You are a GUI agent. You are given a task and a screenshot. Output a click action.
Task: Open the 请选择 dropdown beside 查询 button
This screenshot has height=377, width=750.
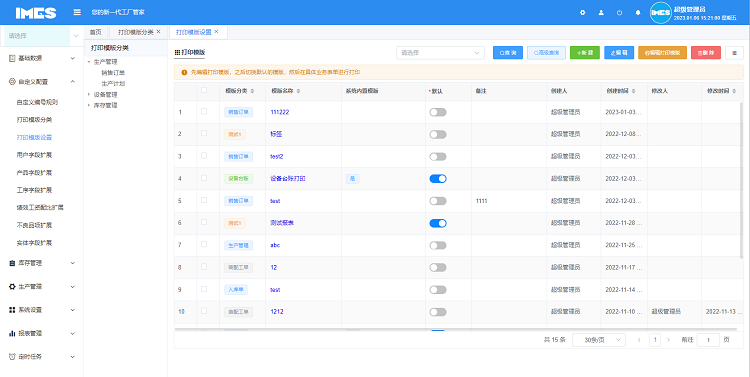pos(440,53)
